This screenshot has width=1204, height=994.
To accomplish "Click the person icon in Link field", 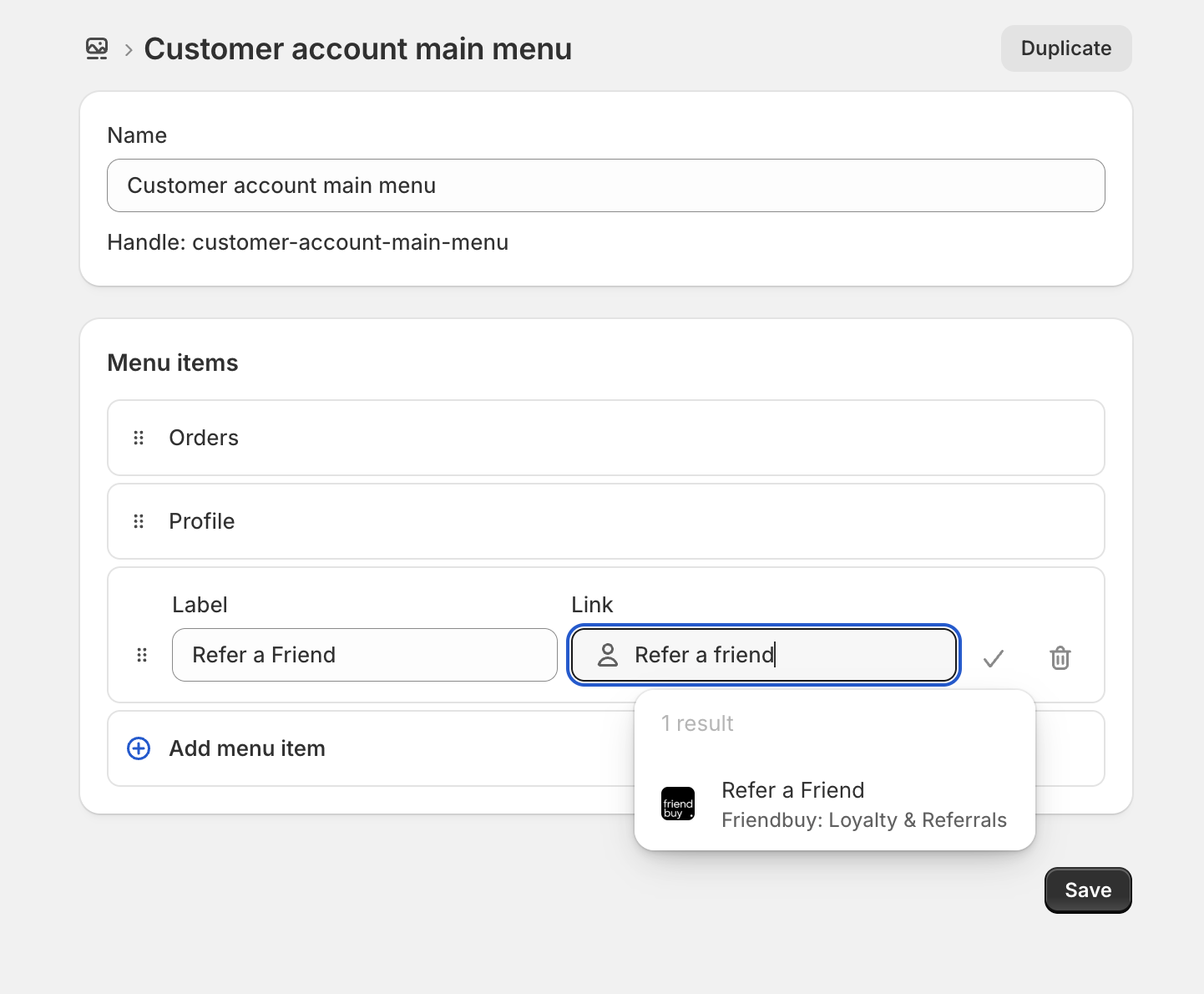I will point(608,655).
